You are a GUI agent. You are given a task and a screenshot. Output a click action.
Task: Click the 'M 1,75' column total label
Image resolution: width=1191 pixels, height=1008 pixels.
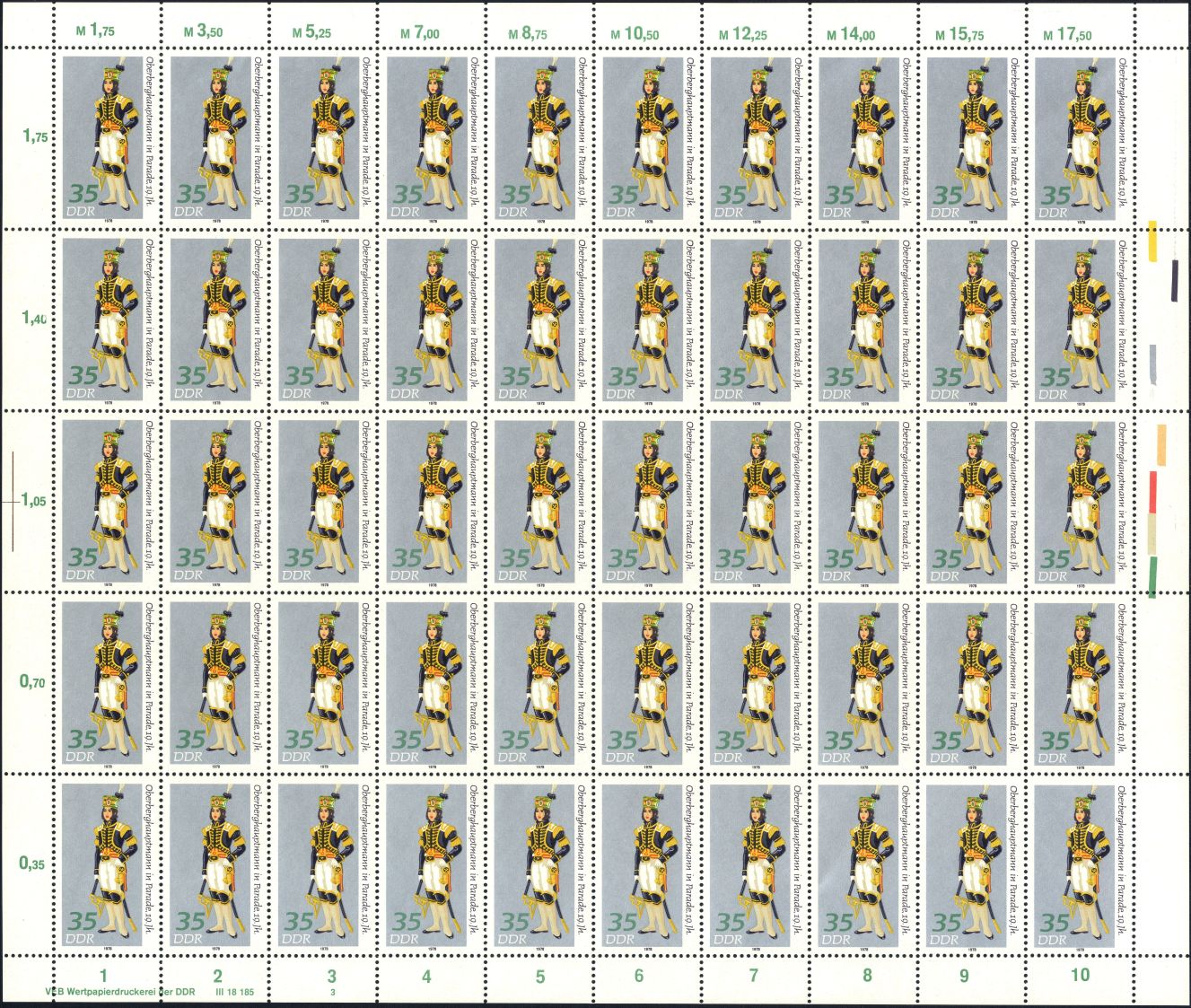[x=98, y=31]
